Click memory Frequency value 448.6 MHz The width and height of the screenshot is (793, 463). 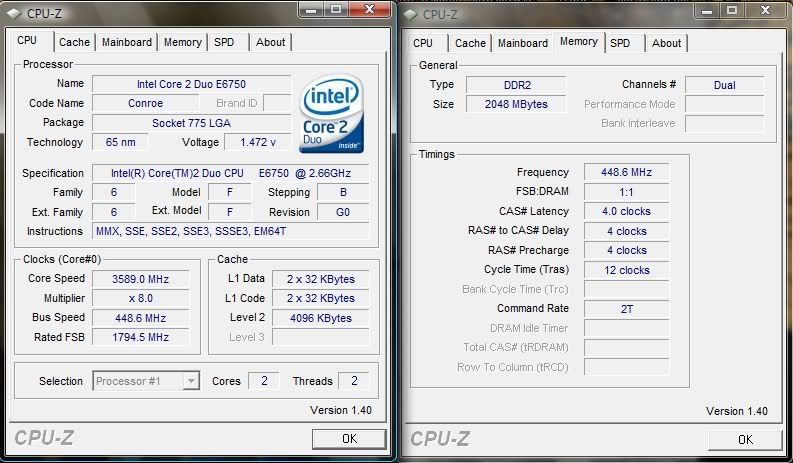626,172
